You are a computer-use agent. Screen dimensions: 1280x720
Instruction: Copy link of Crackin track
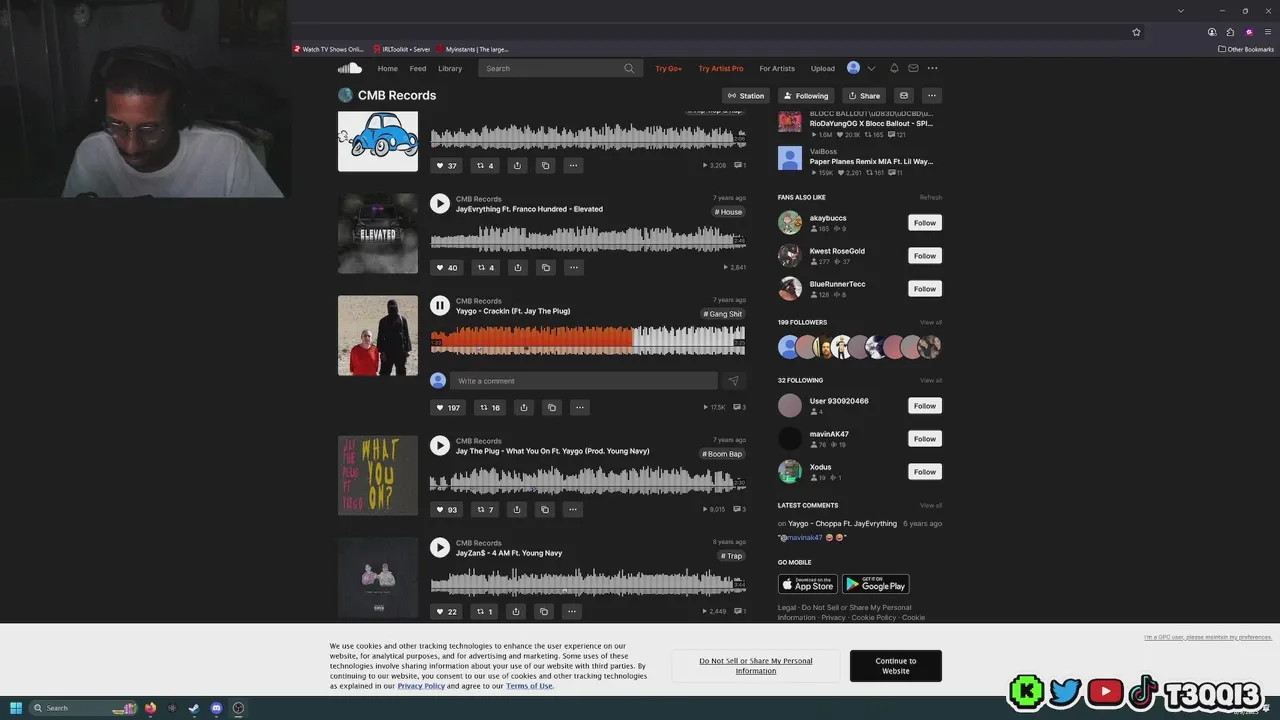(551, 407)
